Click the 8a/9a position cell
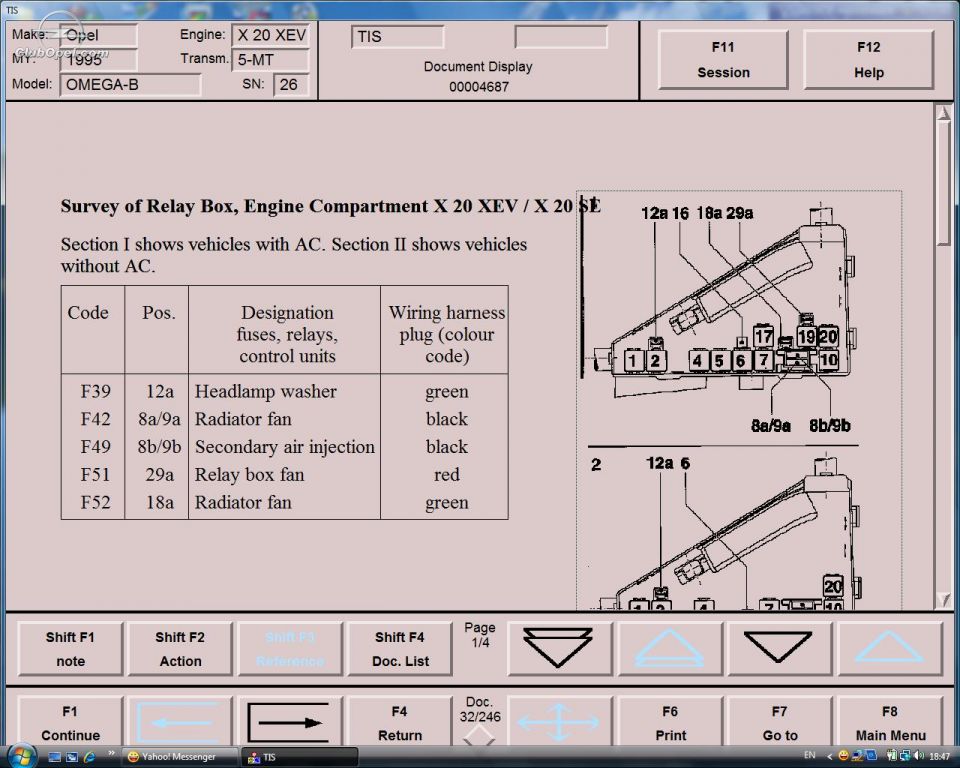Image resolution: width=960 pixels, height=768 pixels. (x=159, y=419)
